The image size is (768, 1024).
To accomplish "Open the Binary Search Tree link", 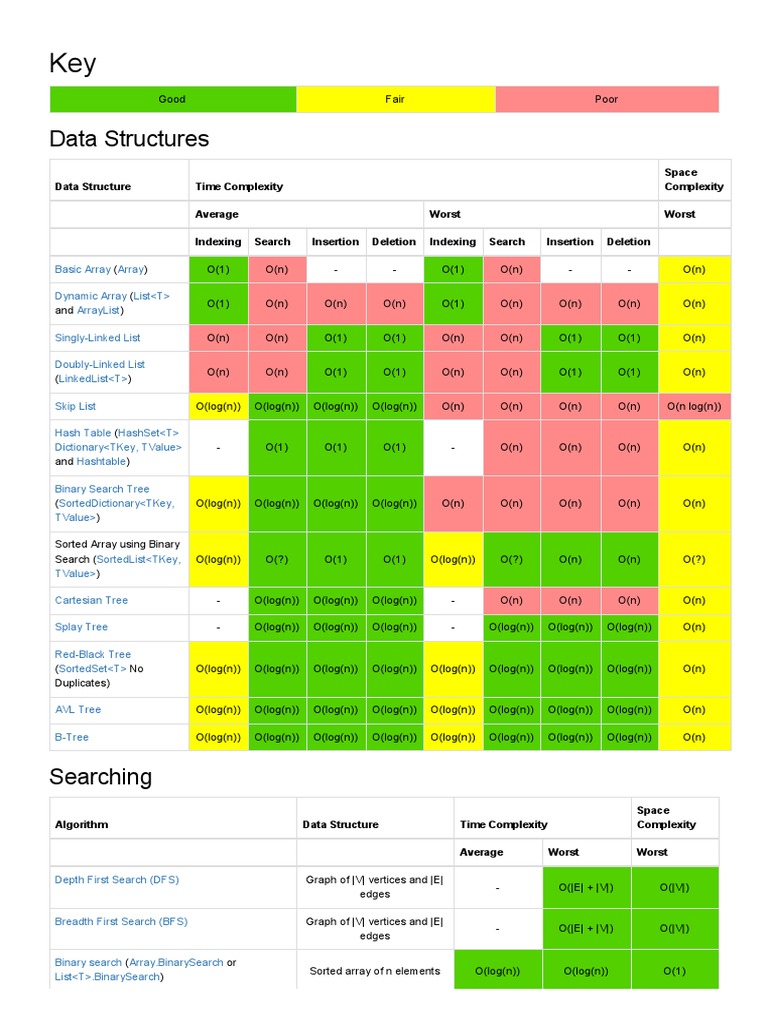I will (x=102, y=490).
